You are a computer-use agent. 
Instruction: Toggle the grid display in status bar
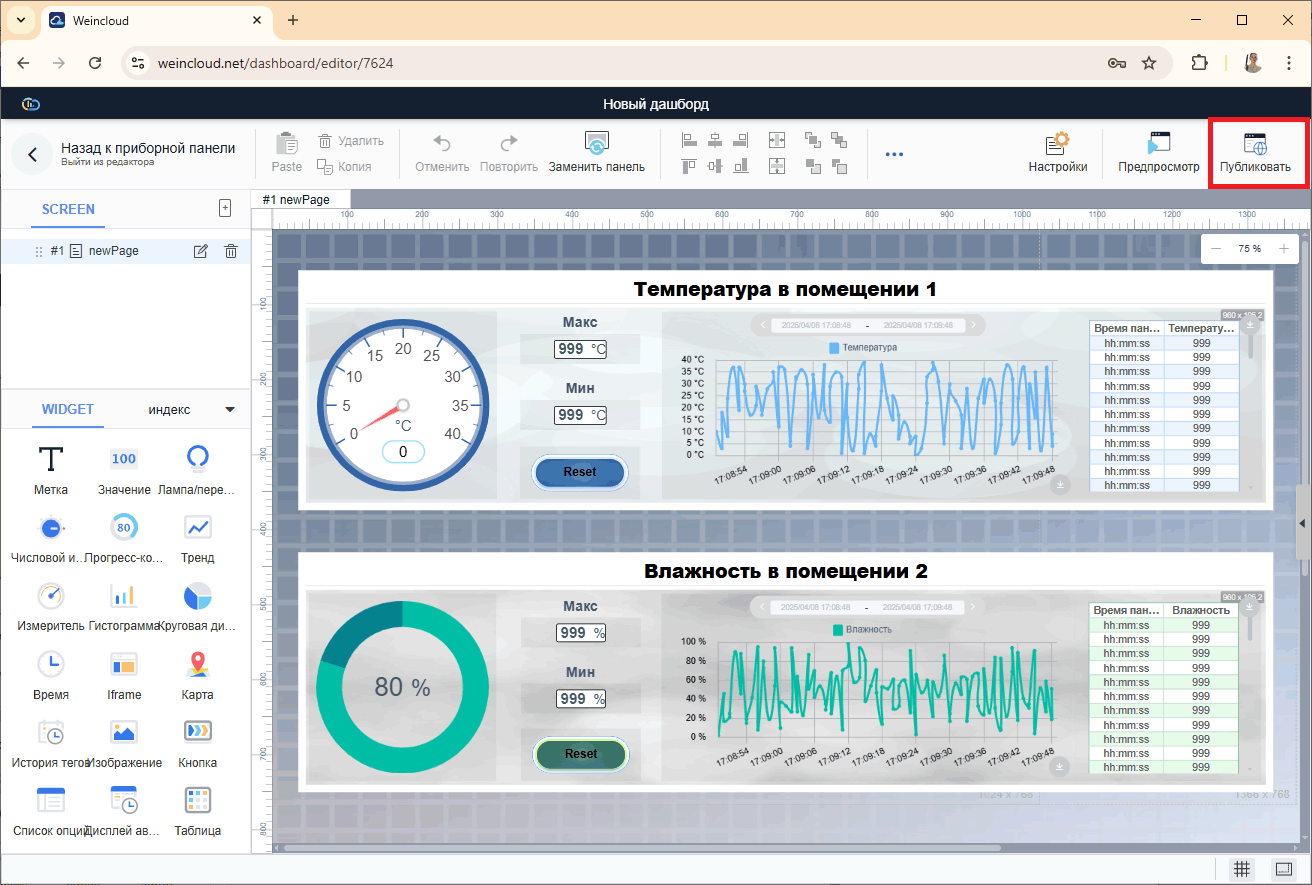[1241, 869]
